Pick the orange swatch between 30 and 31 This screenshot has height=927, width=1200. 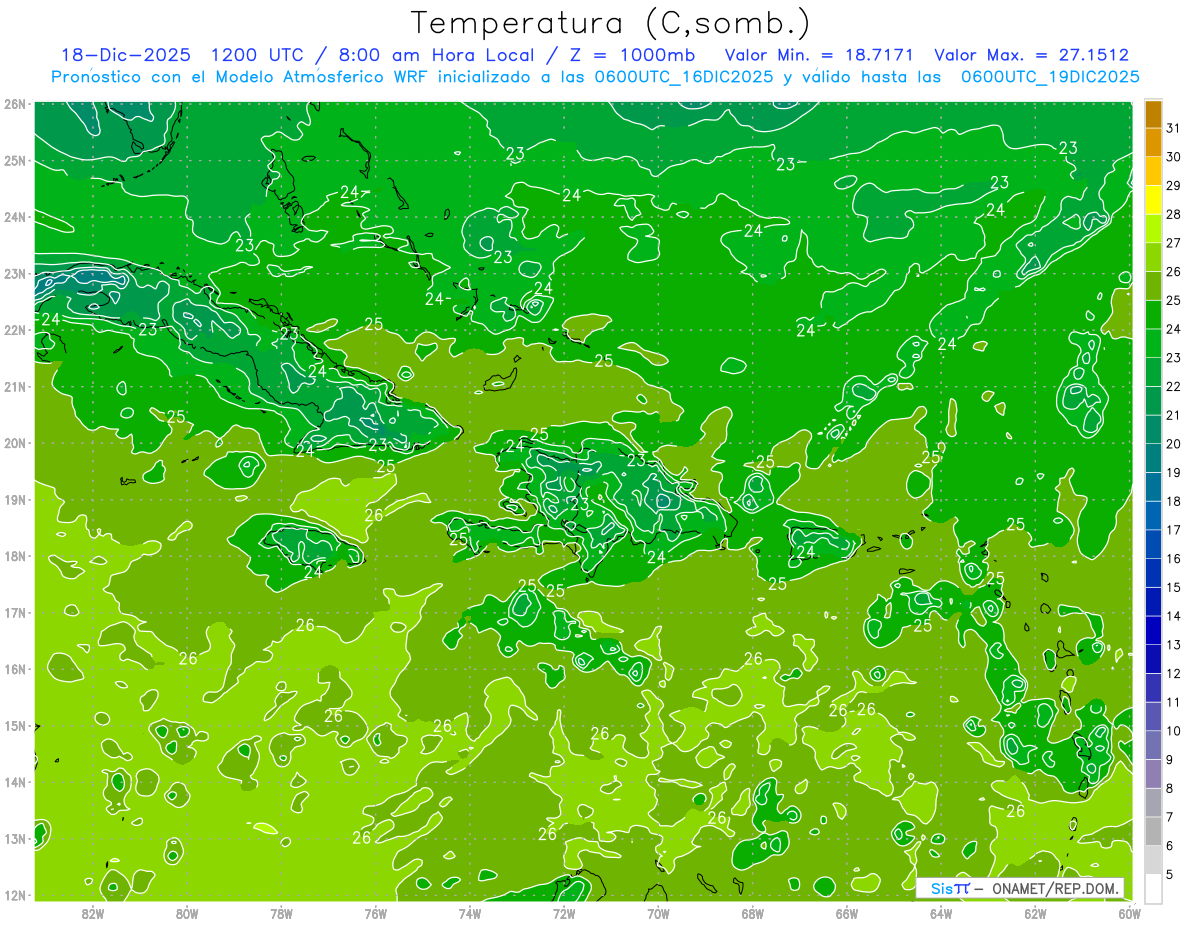pos(1154,142)
